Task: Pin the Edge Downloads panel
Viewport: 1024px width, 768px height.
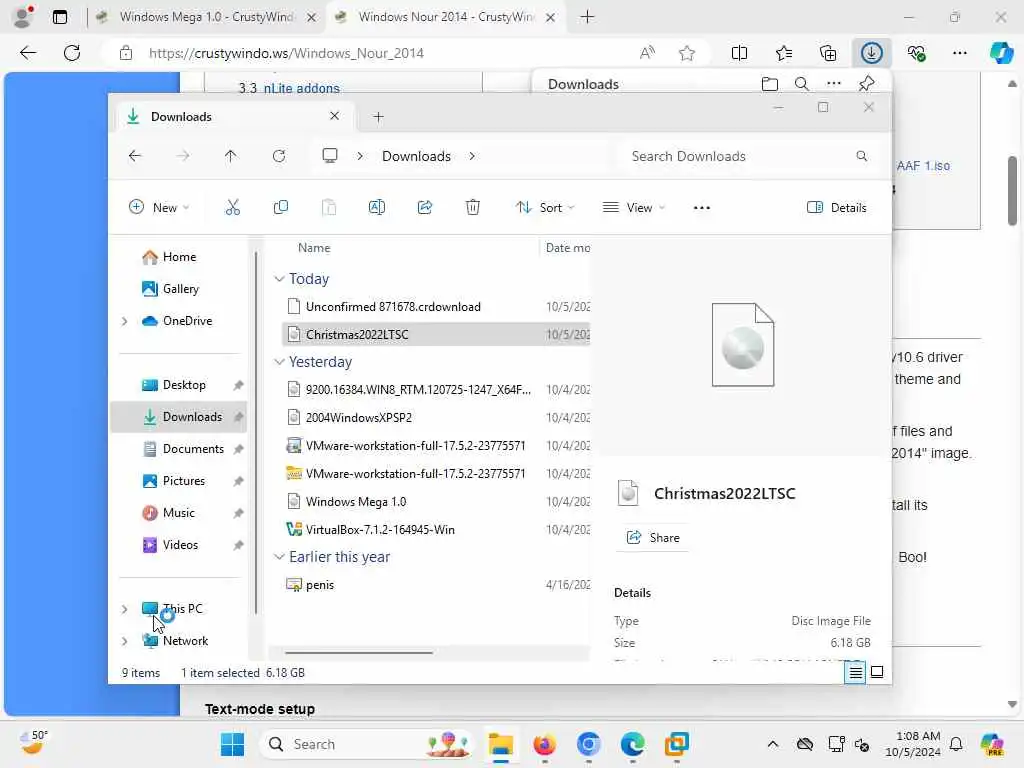Action: coord(867,84)
